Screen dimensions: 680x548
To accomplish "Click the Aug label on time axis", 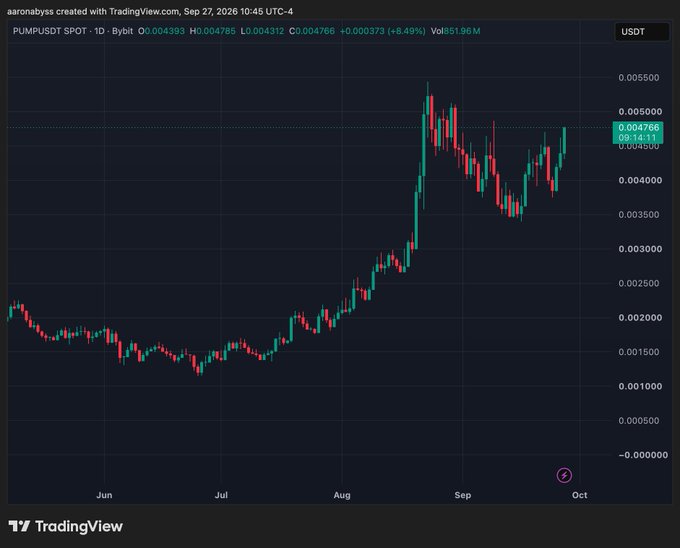I will (x=342, y=495).
